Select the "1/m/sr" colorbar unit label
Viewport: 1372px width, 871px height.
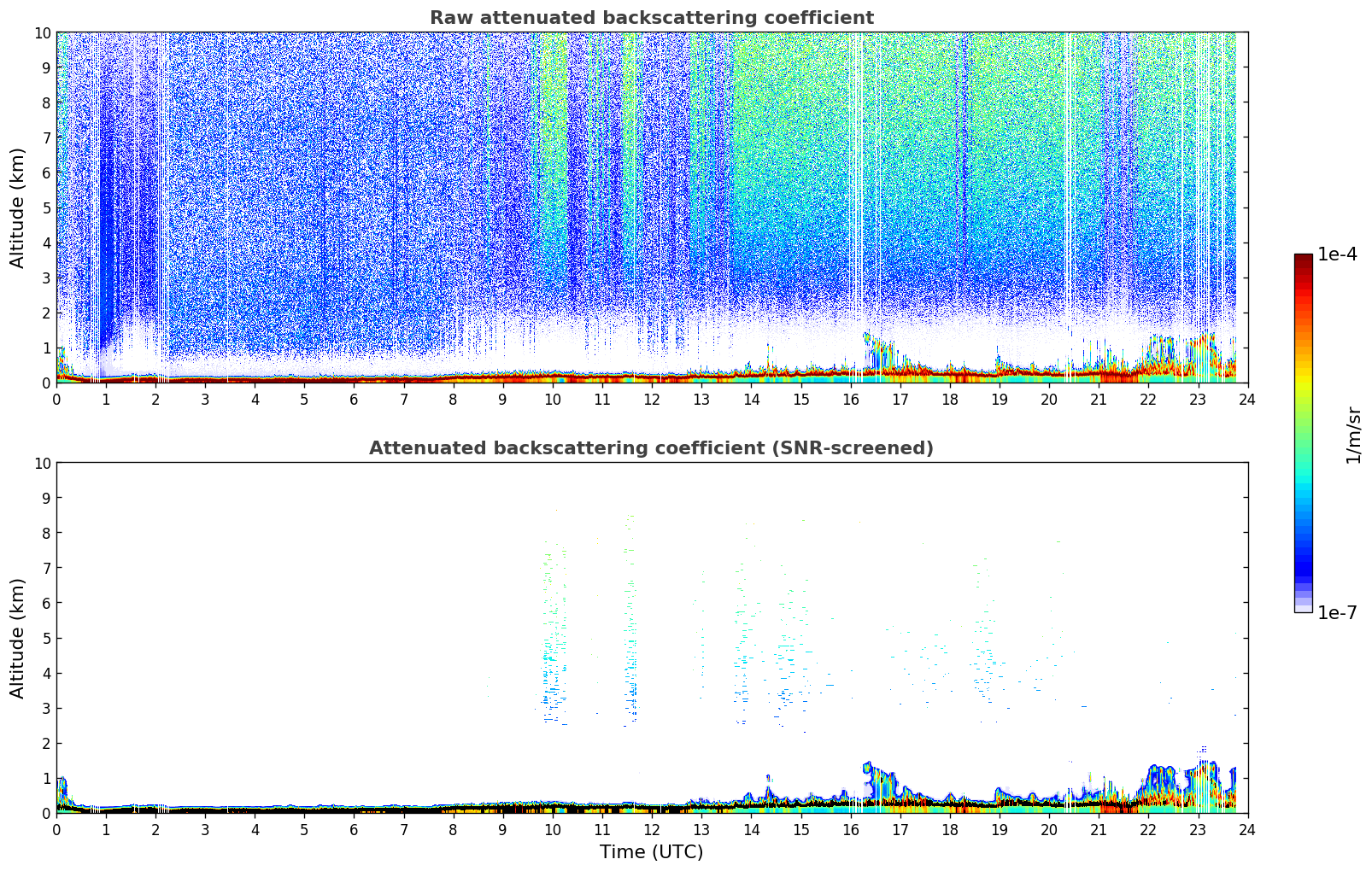coord(1352,434)
